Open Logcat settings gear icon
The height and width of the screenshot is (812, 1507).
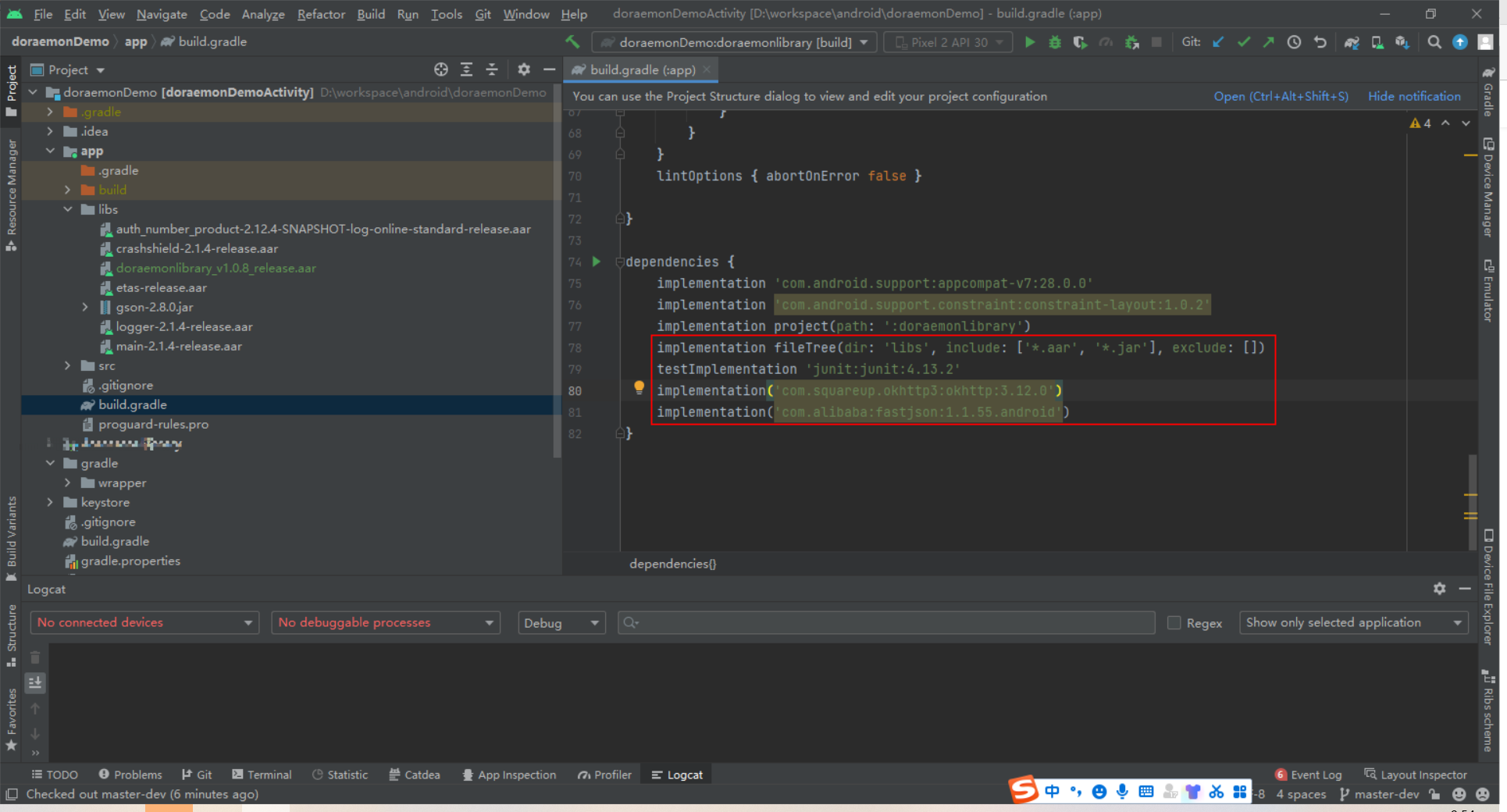1440,589
